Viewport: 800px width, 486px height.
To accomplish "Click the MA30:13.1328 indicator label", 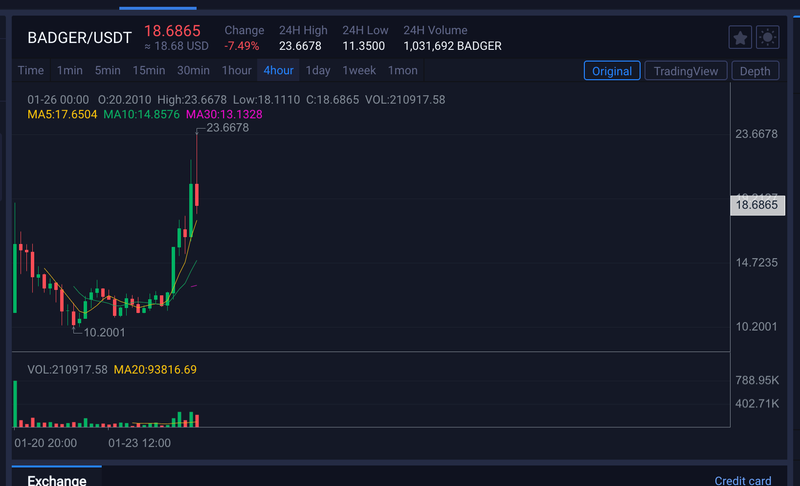I will pos(224,114).
